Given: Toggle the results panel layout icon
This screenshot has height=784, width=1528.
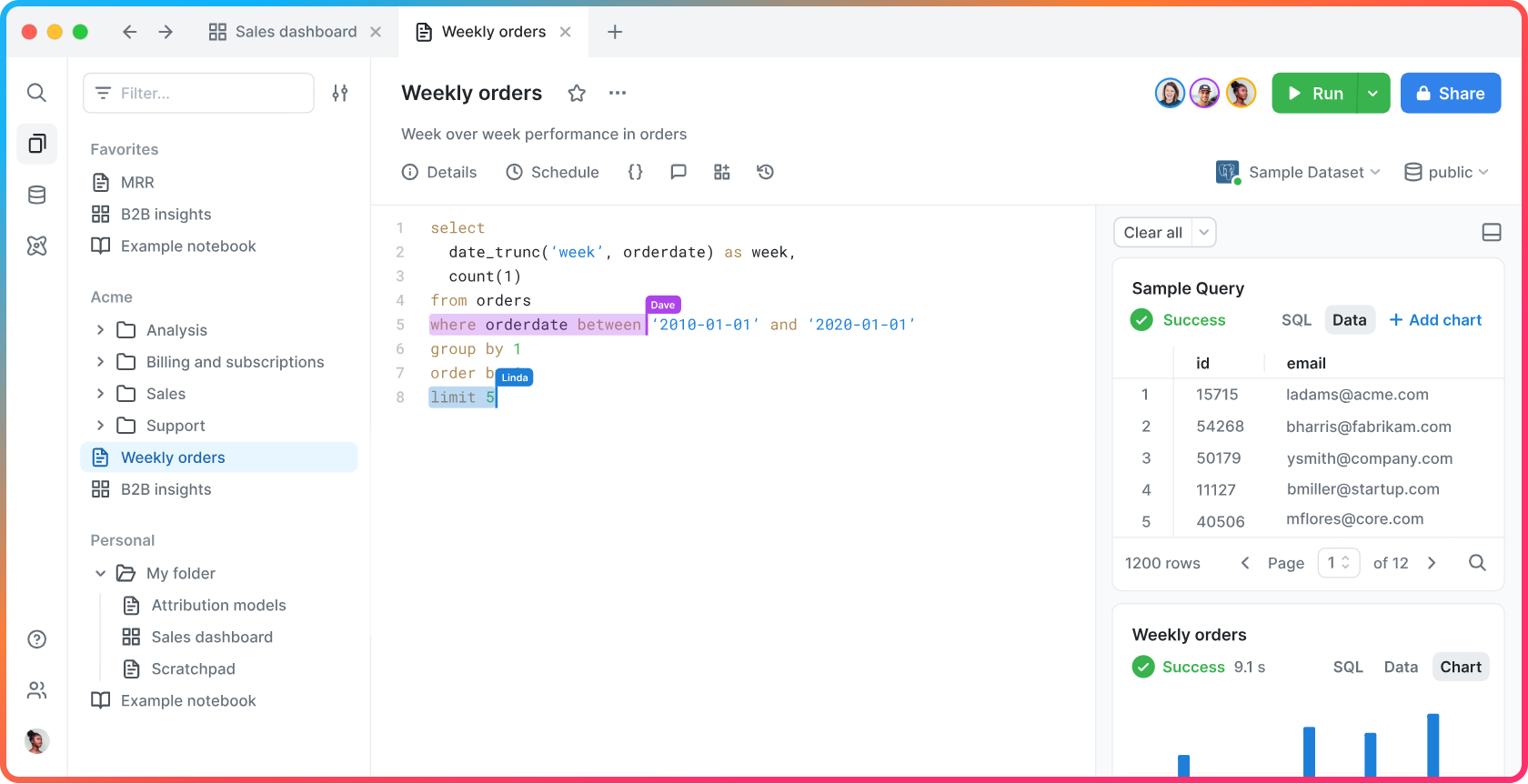Looking at the screenshot, I should pos(1492,233).
